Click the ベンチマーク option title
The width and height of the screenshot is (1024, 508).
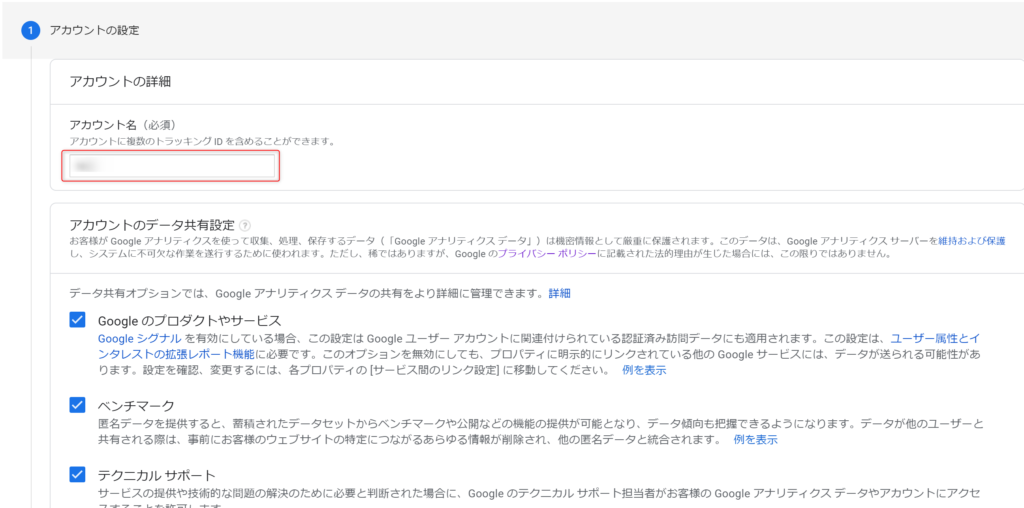[136, 406]
